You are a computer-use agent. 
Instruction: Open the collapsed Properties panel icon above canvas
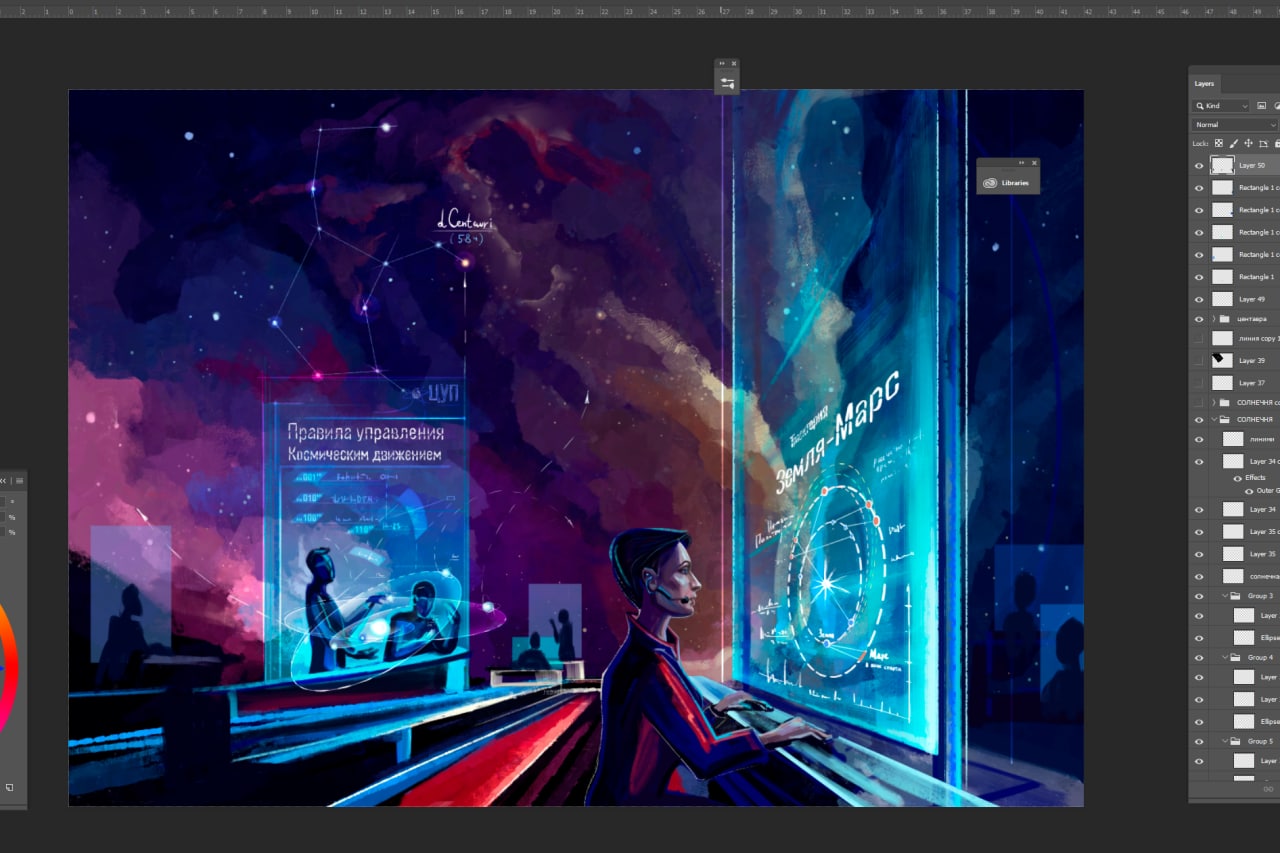727,84
